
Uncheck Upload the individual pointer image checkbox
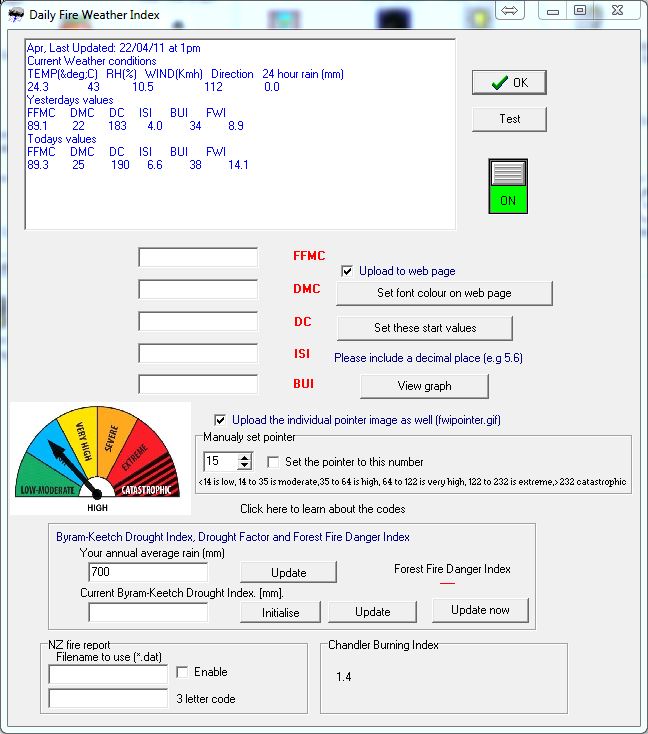point(220,420)
